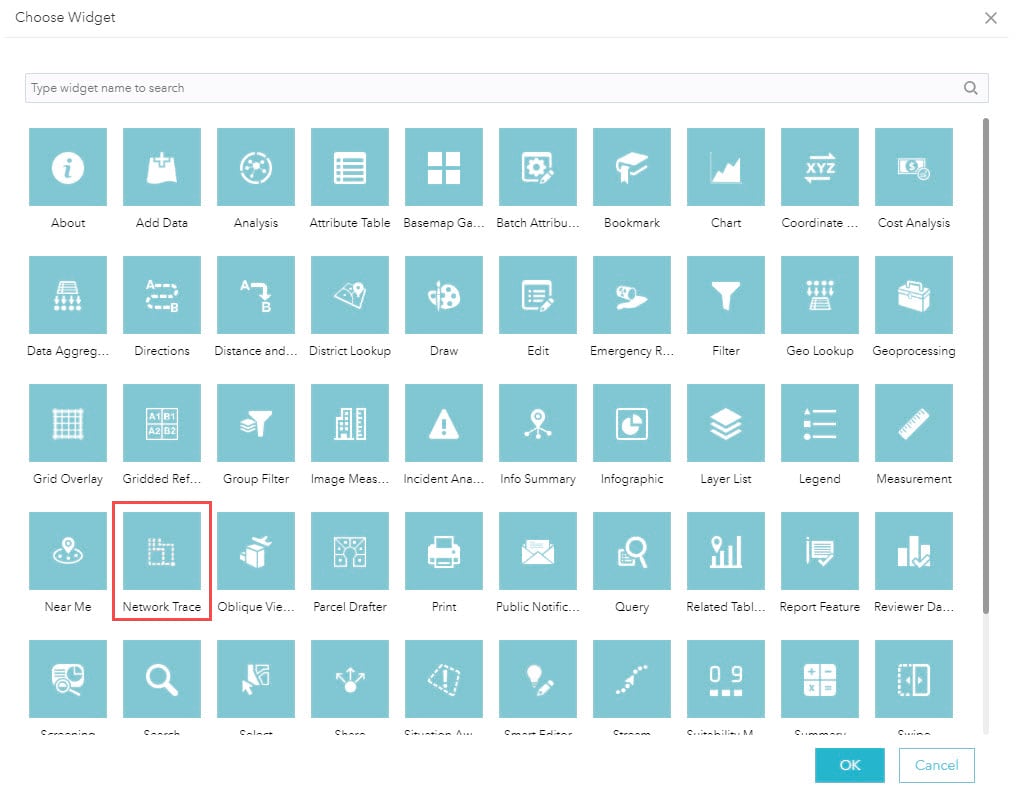1017x797 pixels.
Task: Click the search magnifier in search box
Action: click(970, 88)
